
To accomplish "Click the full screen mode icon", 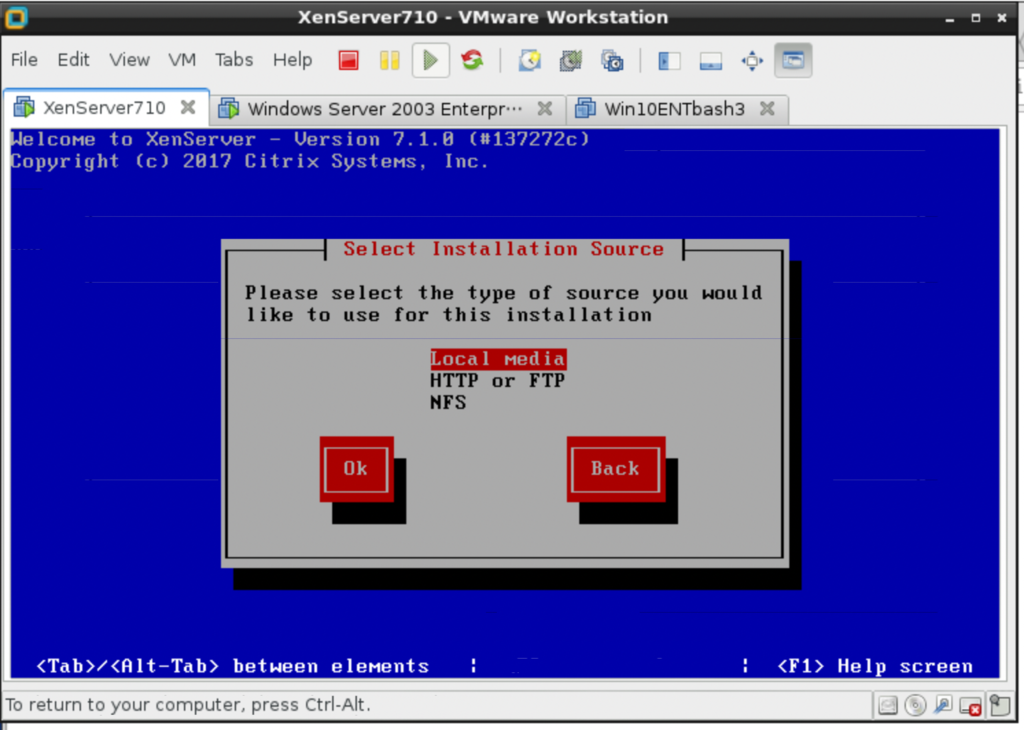I will tap(752, 61).
